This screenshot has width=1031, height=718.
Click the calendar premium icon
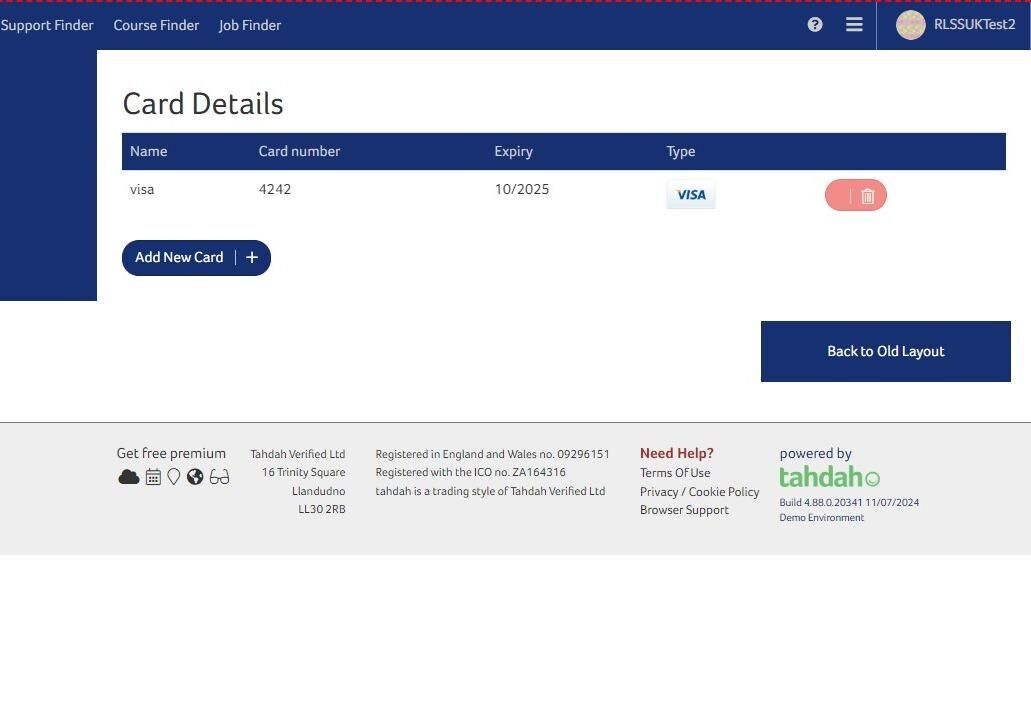153,477
